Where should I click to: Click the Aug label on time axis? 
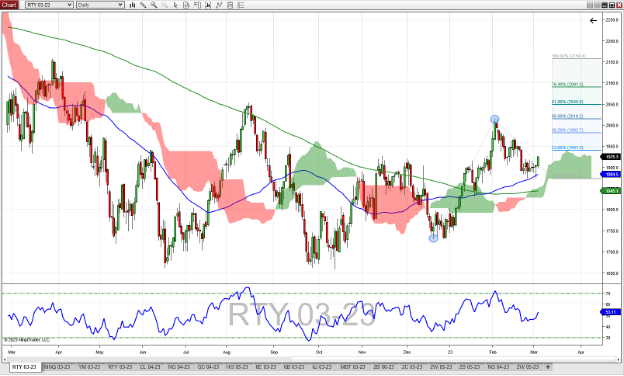226,352
